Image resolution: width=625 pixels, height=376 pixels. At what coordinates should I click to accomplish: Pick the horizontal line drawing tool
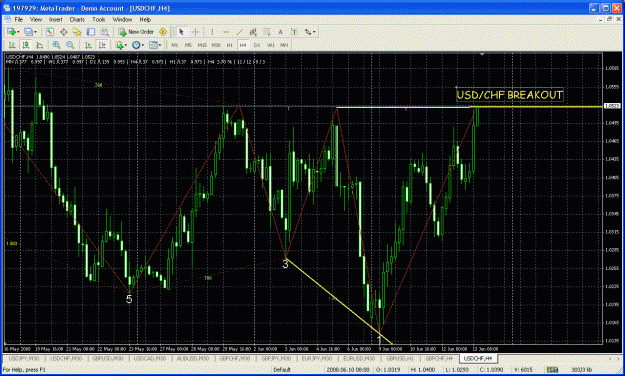[x=226, y=32]
